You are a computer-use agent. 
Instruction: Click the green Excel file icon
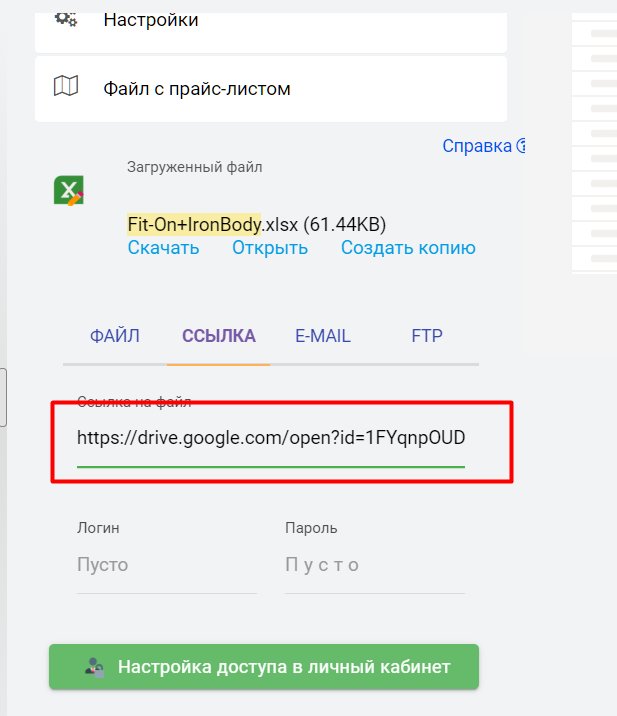[69, 190]
